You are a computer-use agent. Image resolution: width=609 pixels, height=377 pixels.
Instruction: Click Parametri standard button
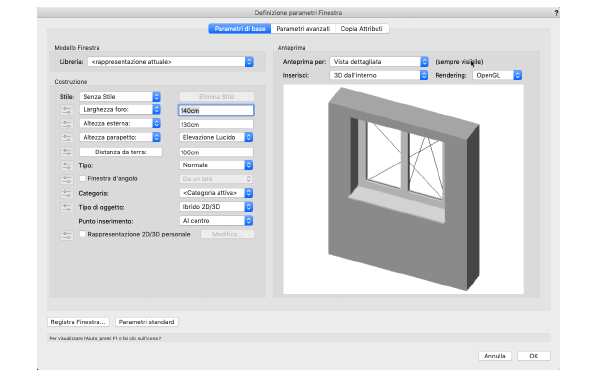(x=146, y=322)
